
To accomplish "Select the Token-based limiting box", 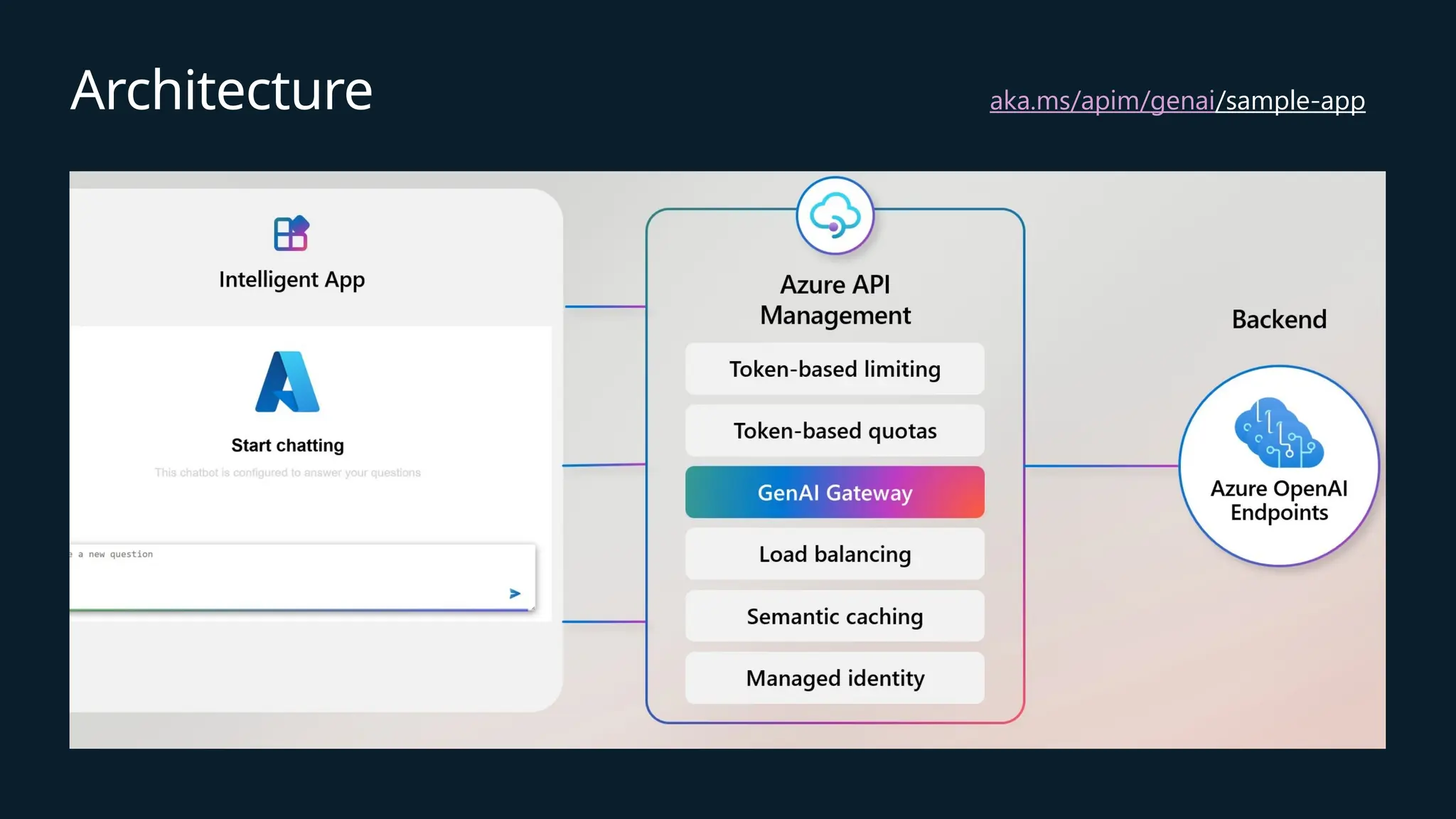I will click(x=835, y=369).
